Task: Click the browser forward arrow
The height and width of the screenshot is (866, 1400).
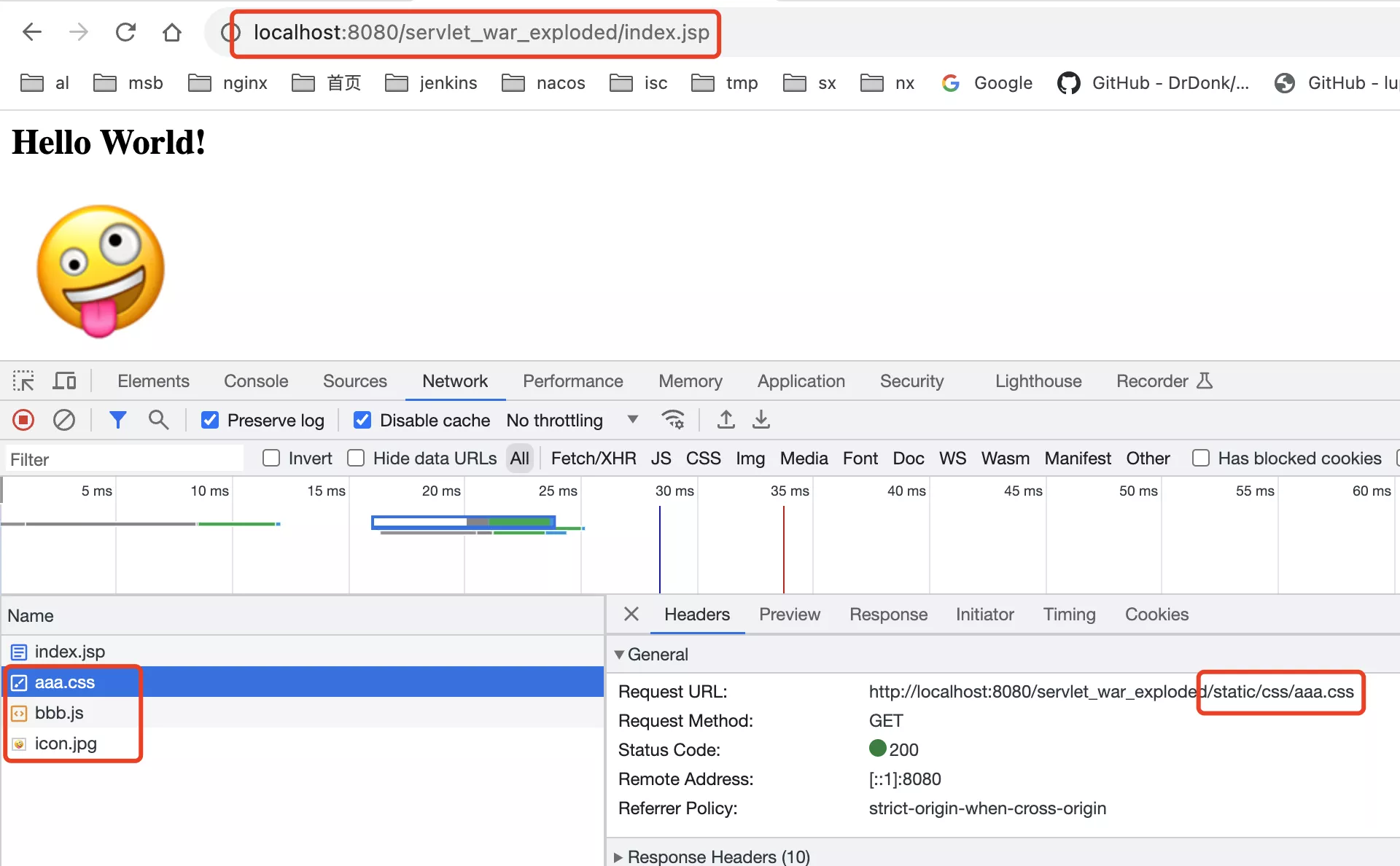Action: pos(78,32)
